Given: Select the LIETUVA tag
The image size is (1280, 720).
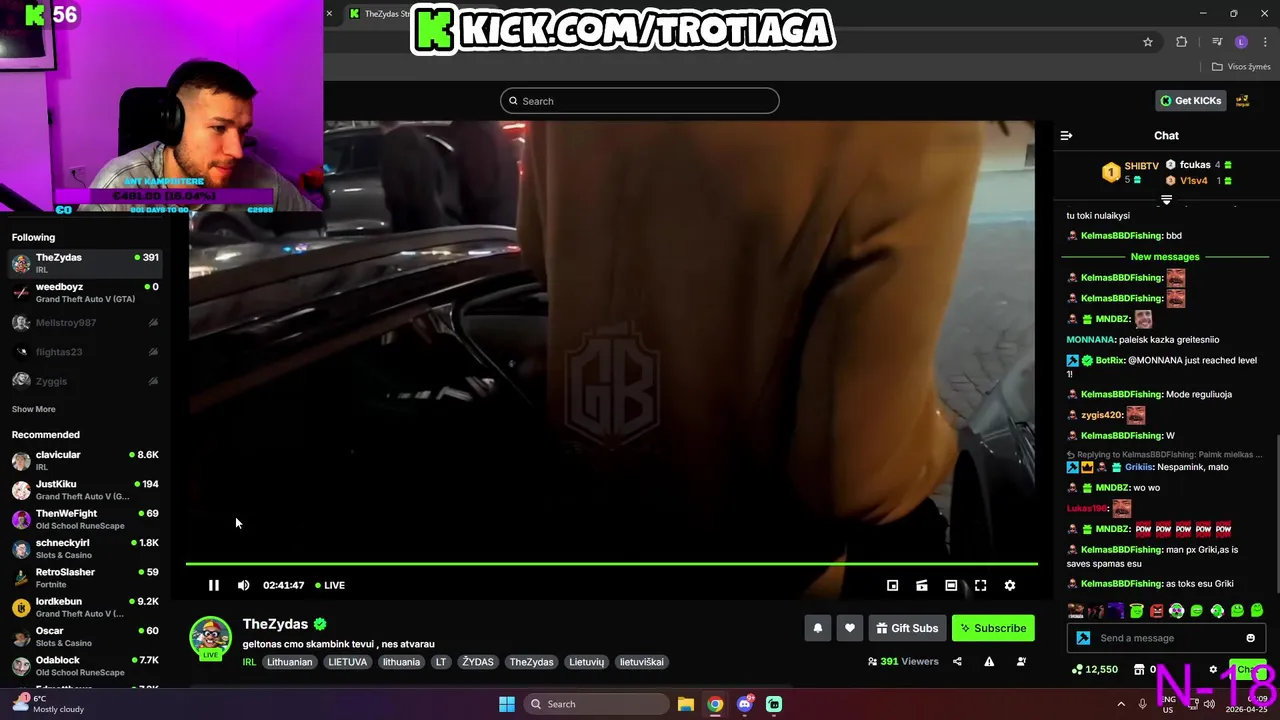Looking at the screenshot, I should (x=347, y=662).
